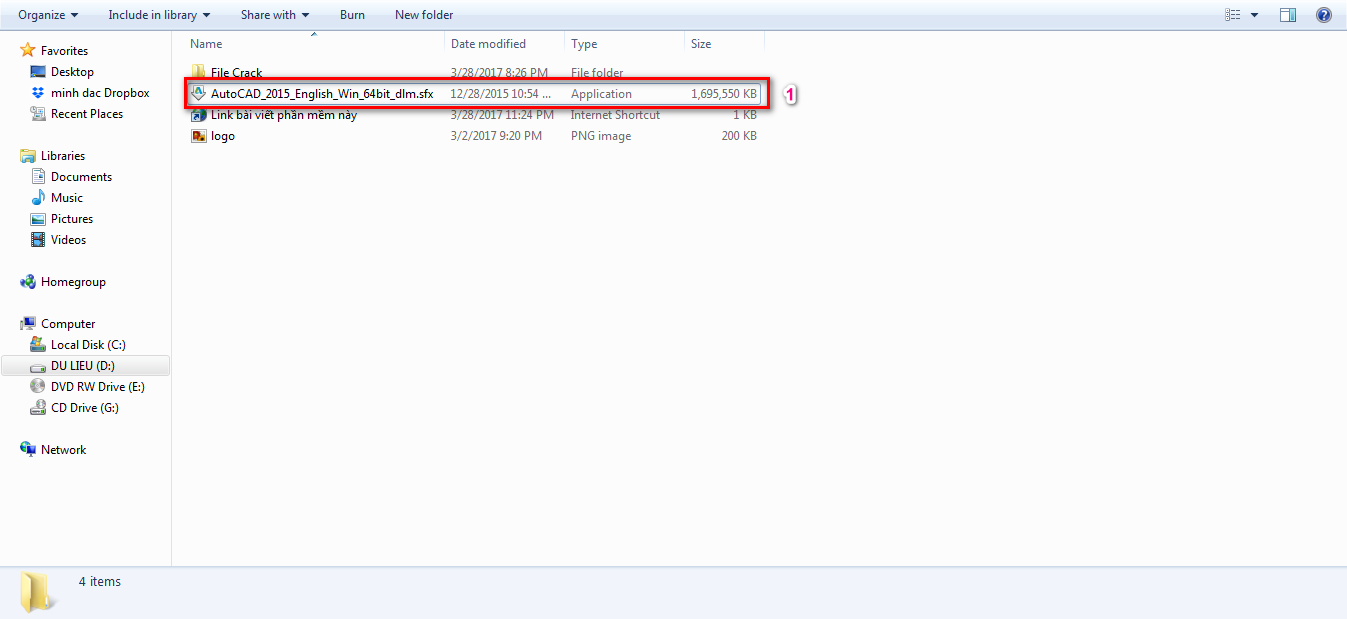Click the Computer icon in sidebar

point(28,324)
